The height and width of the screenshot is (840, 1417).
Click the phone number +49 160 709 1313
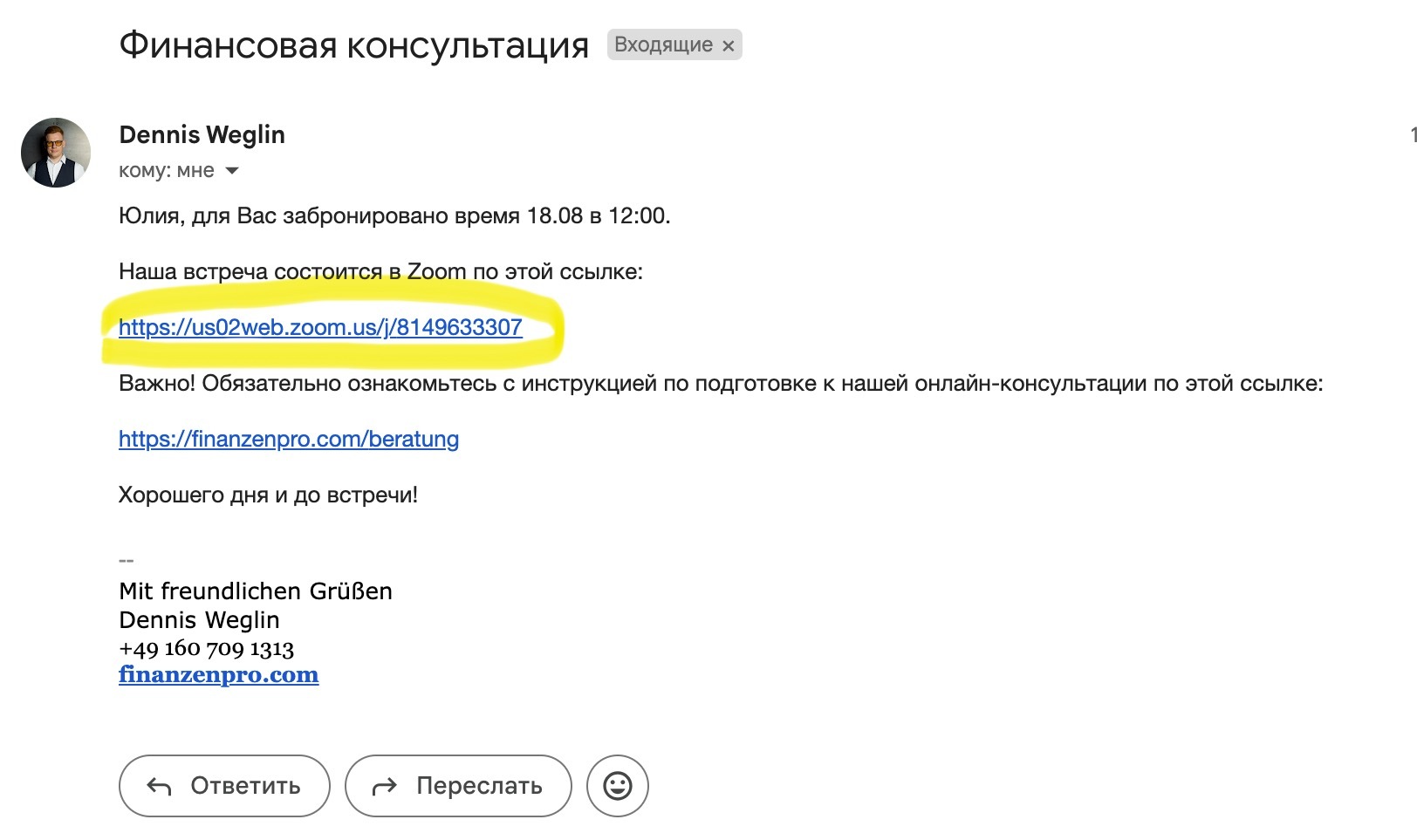206,648
